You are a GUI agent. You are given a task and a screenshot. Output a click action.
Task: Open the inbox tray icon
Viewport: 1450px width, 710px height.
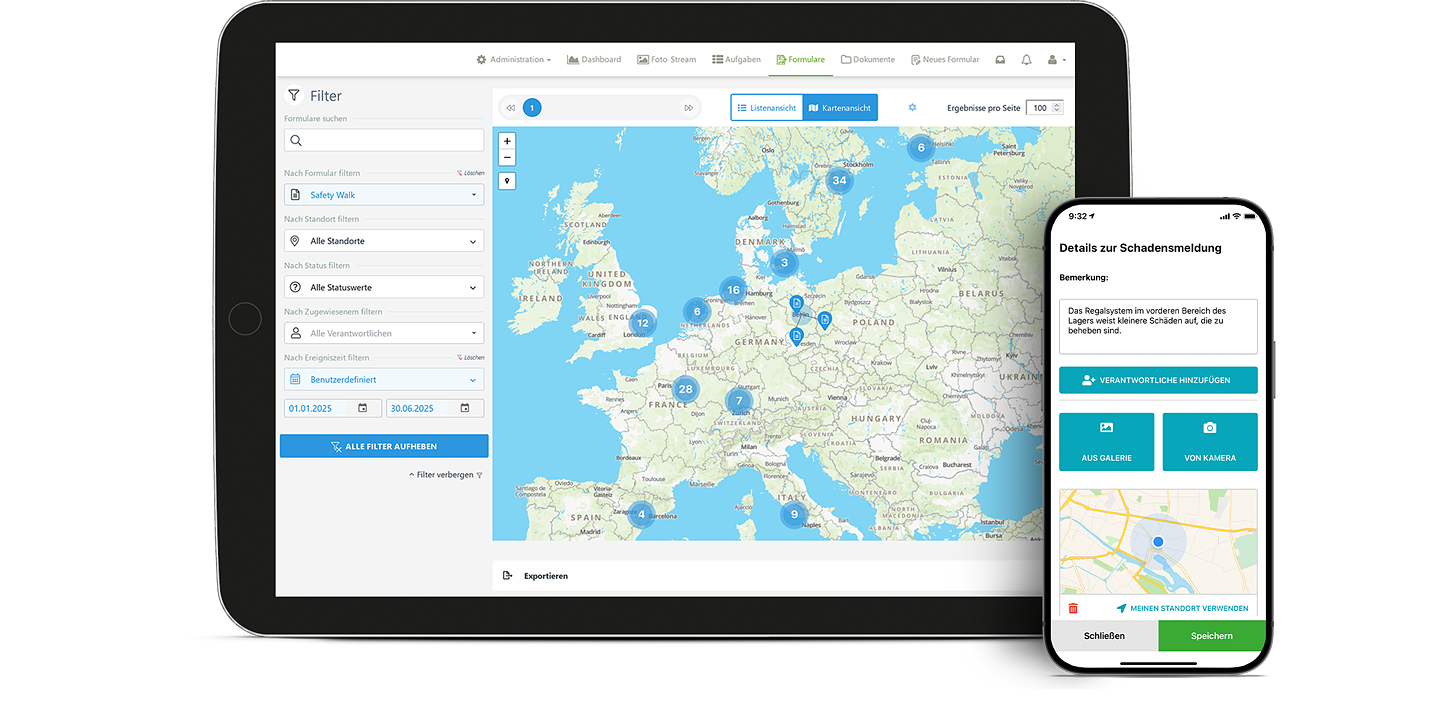pos(1000,60)
